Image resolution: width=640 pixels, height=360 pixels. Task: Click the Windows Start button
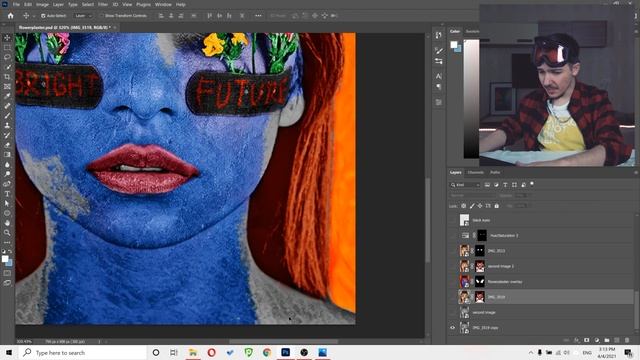(9, 353)
